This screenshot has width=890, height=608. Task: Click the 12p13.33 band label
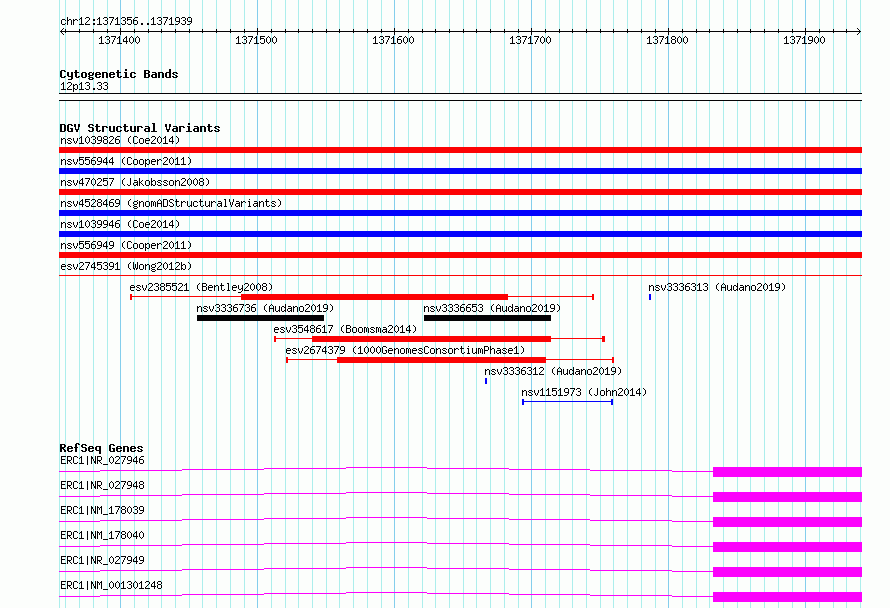[84, 86]
